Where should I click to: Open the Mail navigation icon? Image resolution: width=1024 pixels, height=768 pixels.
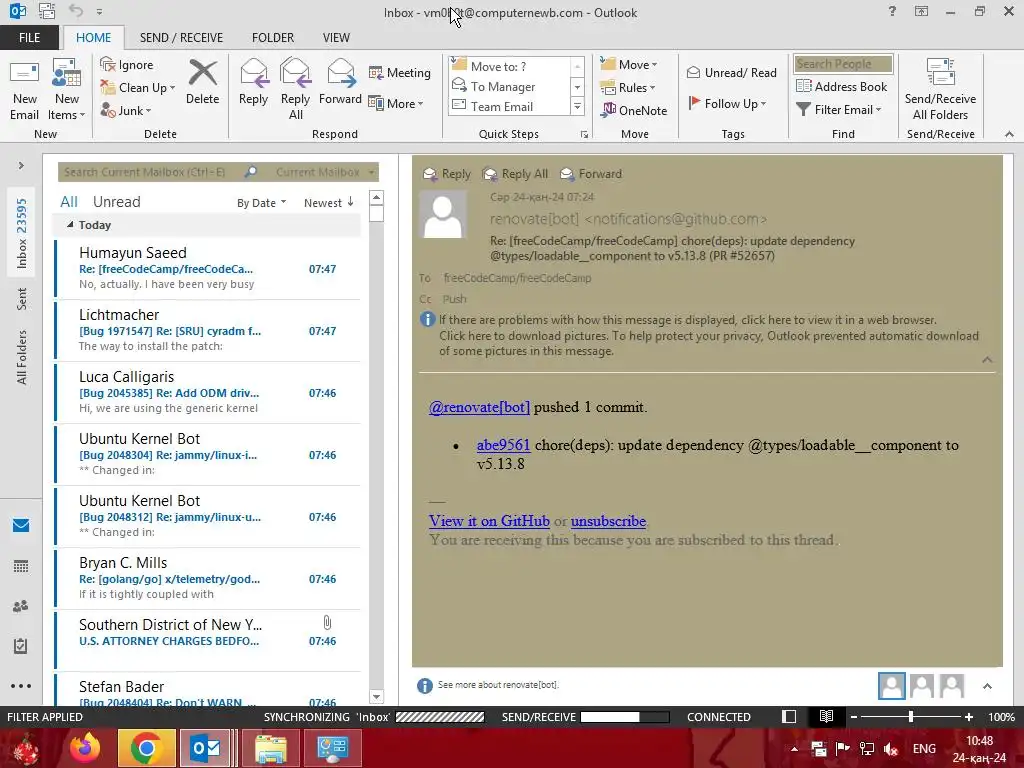click(x=21, y=526)
